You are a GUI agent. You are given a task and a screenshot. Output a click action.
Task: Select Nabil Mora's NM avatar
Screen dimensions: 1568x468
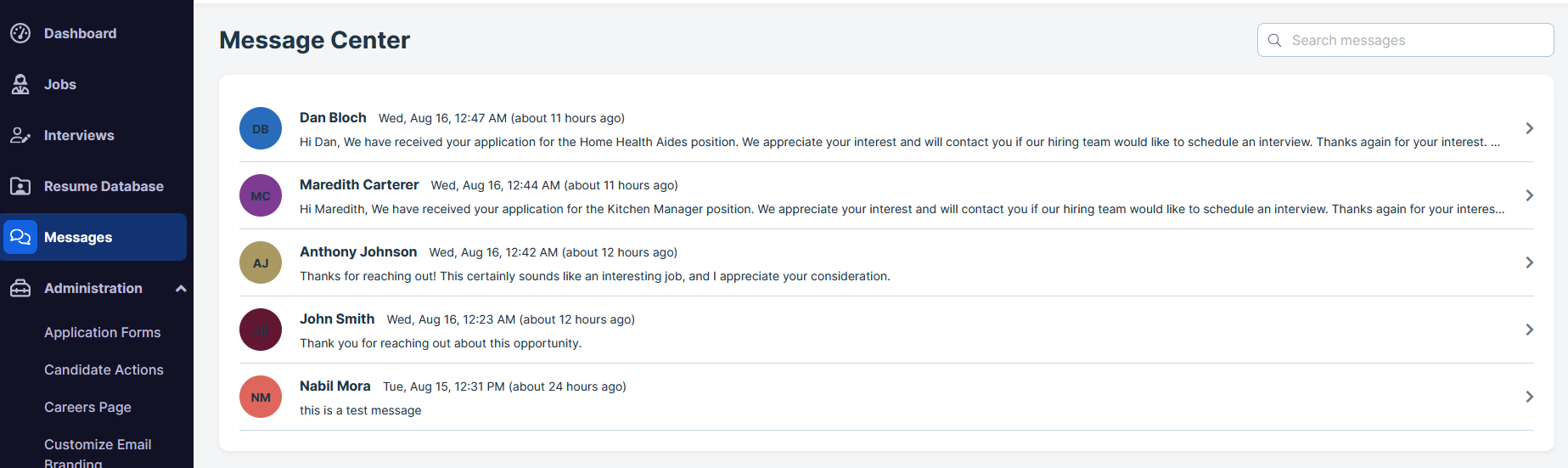click(x=261, y=397)
